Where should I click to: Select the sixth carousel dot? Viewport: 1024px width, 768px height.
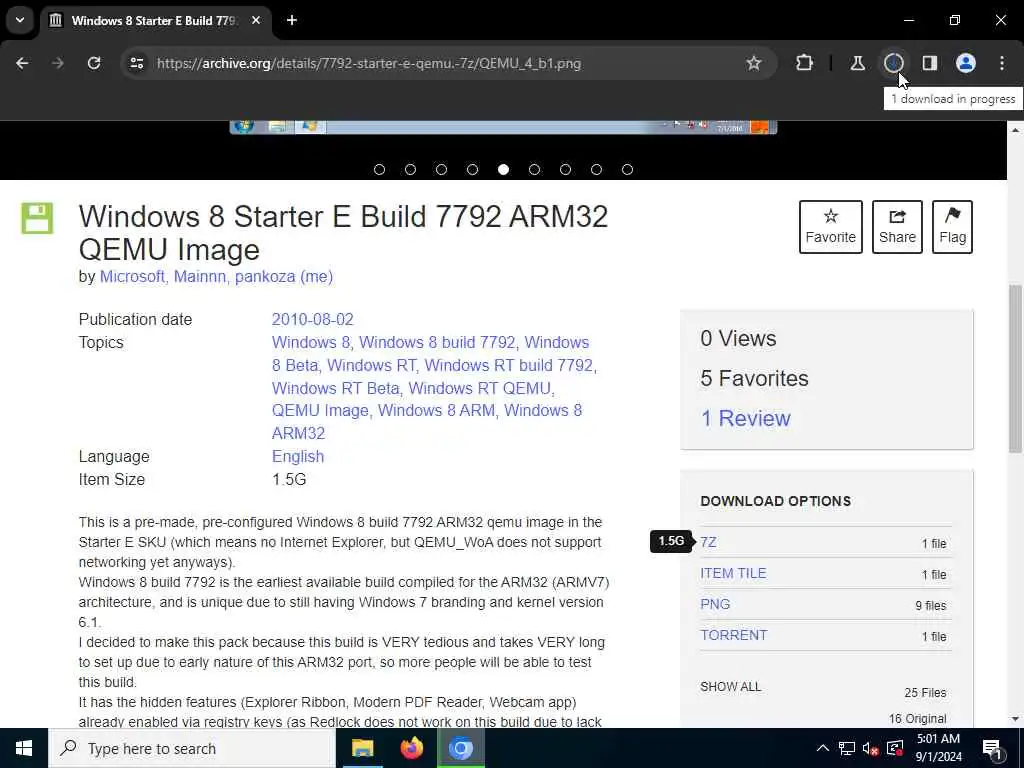(x=534, y=170)
